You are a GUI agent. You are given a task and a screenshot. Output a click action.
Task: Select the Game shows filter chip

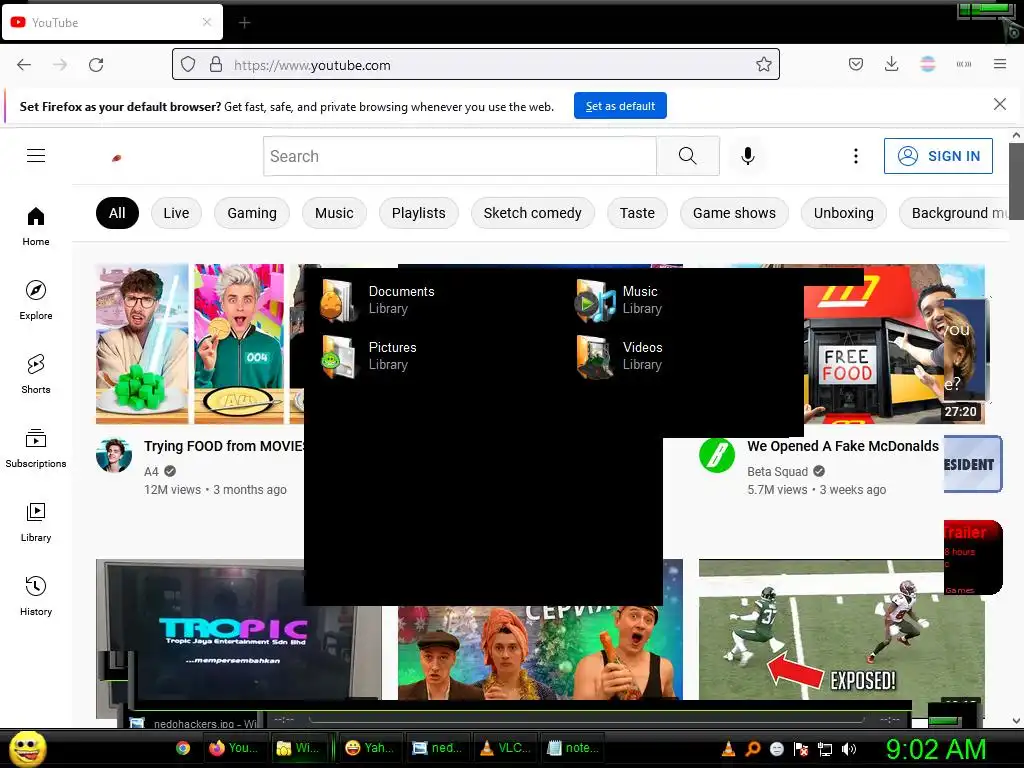[734, 213]
